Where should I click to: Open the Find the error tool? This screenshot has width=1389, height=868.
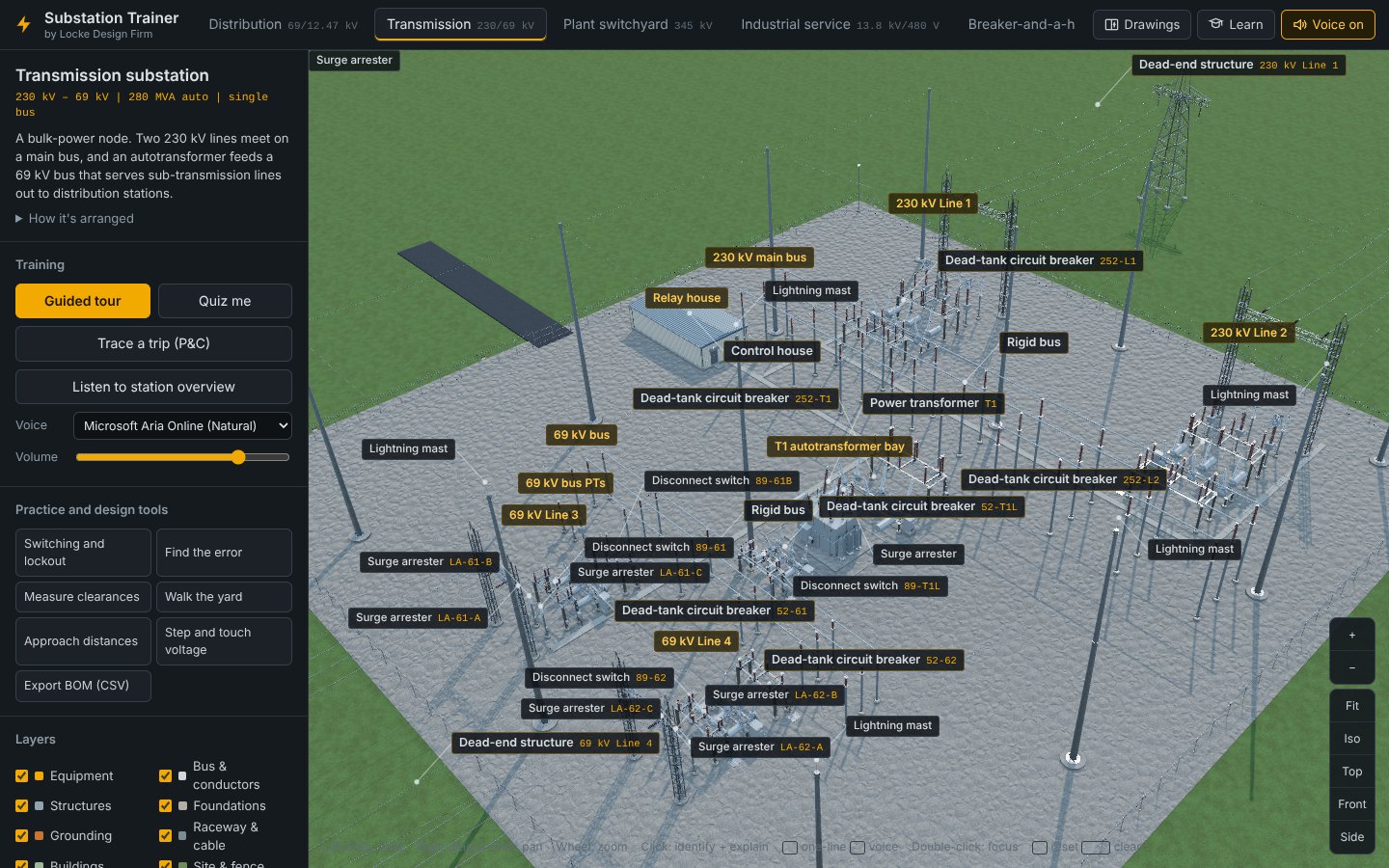224,553
